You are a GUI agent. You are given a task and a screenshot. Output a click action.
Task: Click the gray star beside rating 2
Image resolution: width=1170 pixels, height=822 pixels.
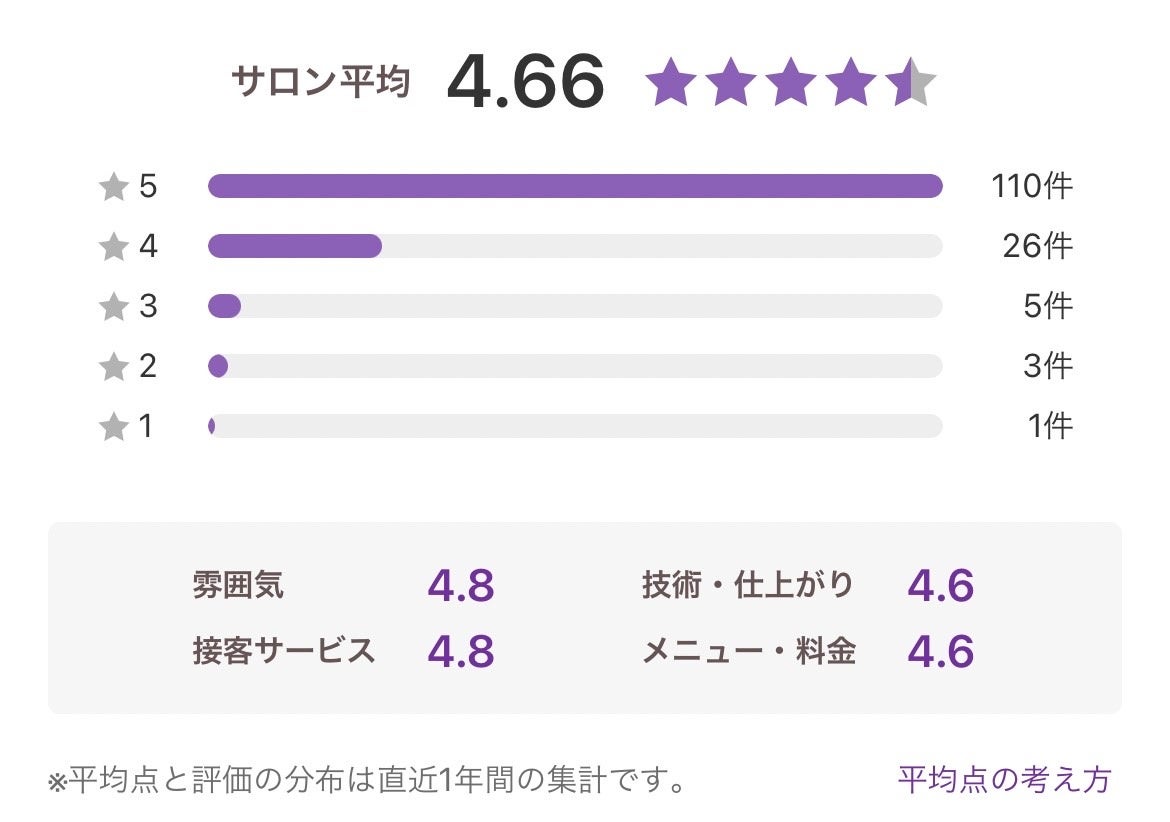tap(115, 367)
